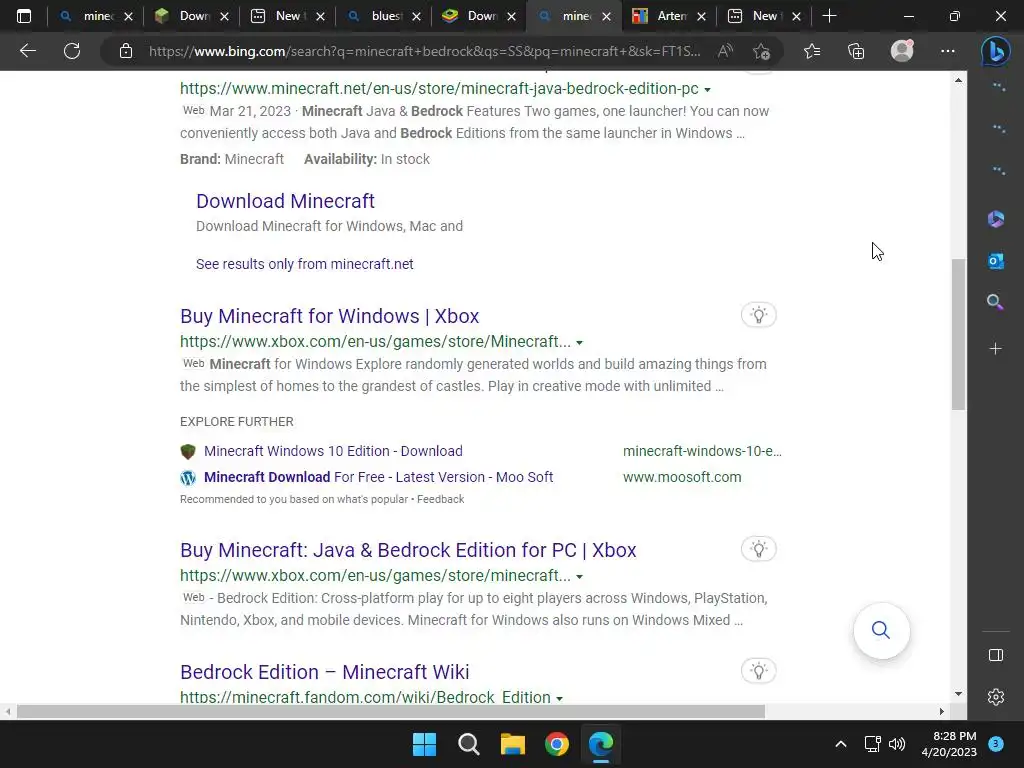Close the Artem tab
The height and width of the screenshot is (768, 1024).
pos(701,17)
